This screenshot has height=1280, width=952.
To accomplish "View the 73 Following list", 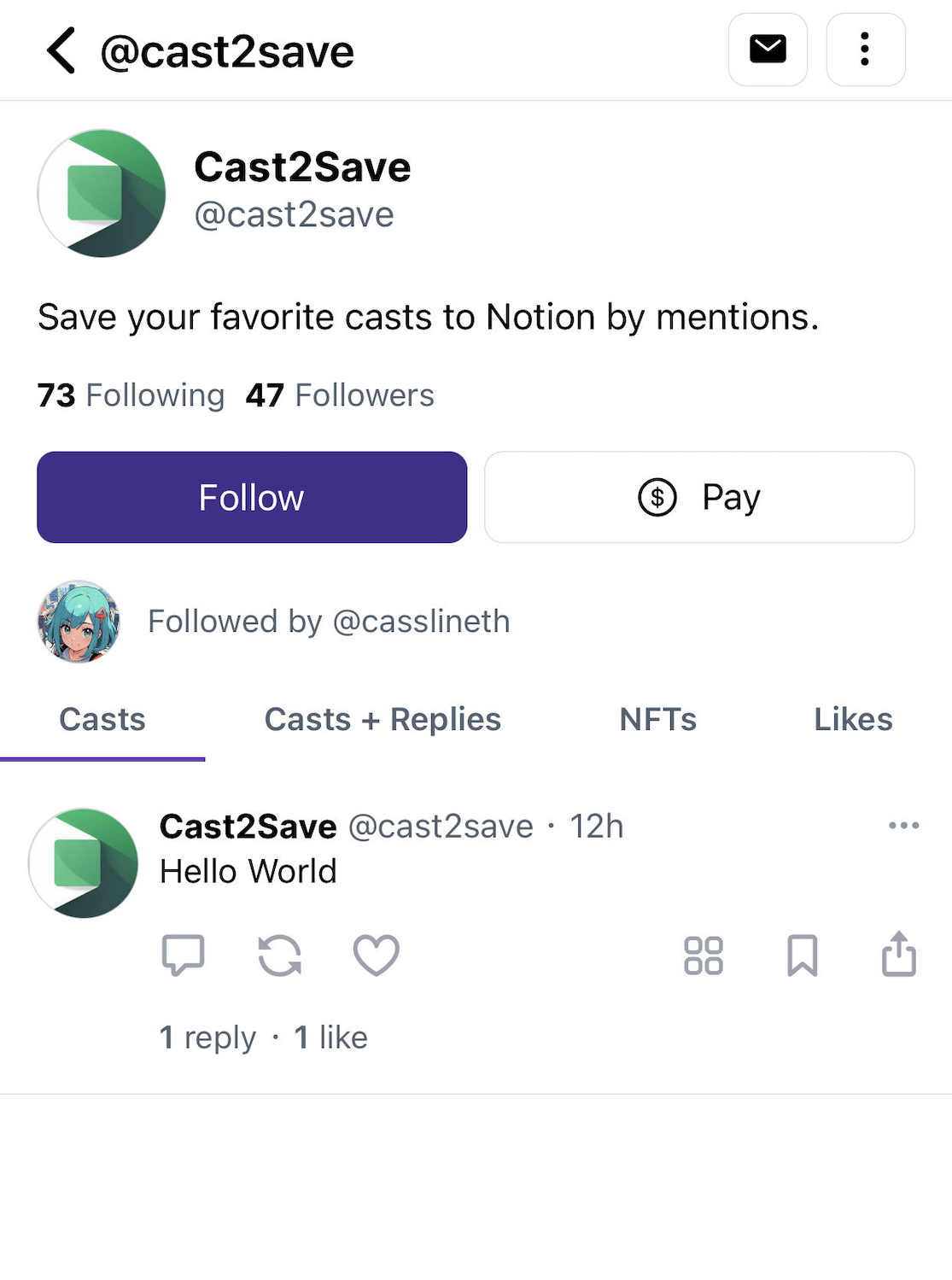I will (131, 395).
